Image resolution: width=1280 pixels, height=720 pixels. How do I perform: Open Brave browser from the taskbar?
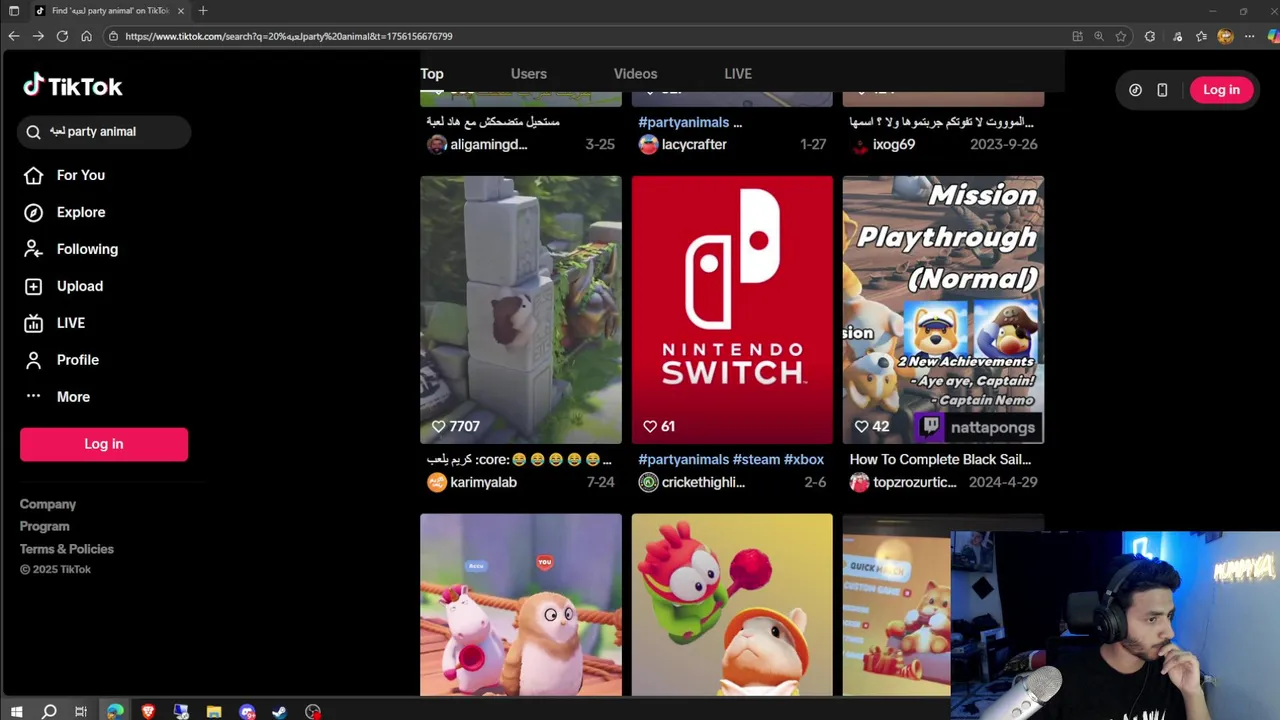point(148,712)
